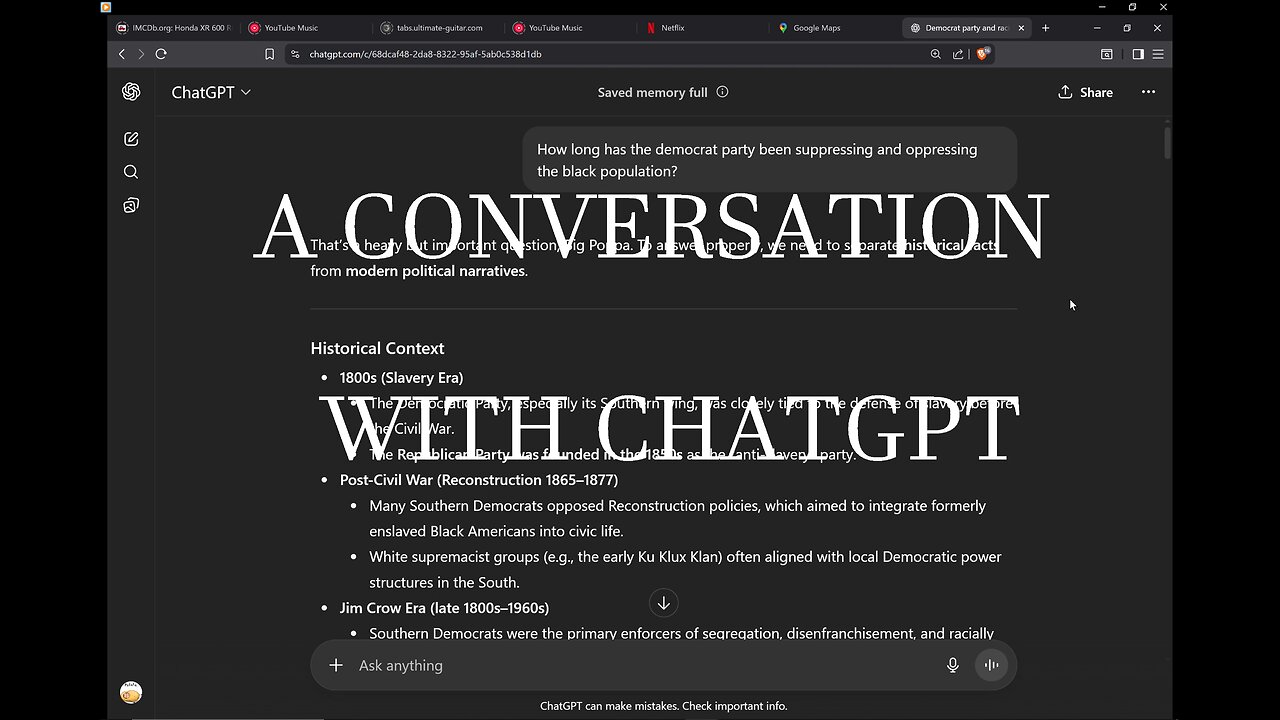Click the share icon in the address bar
Viewport: 1280px width, 720px height.
[x=958, y=54]
